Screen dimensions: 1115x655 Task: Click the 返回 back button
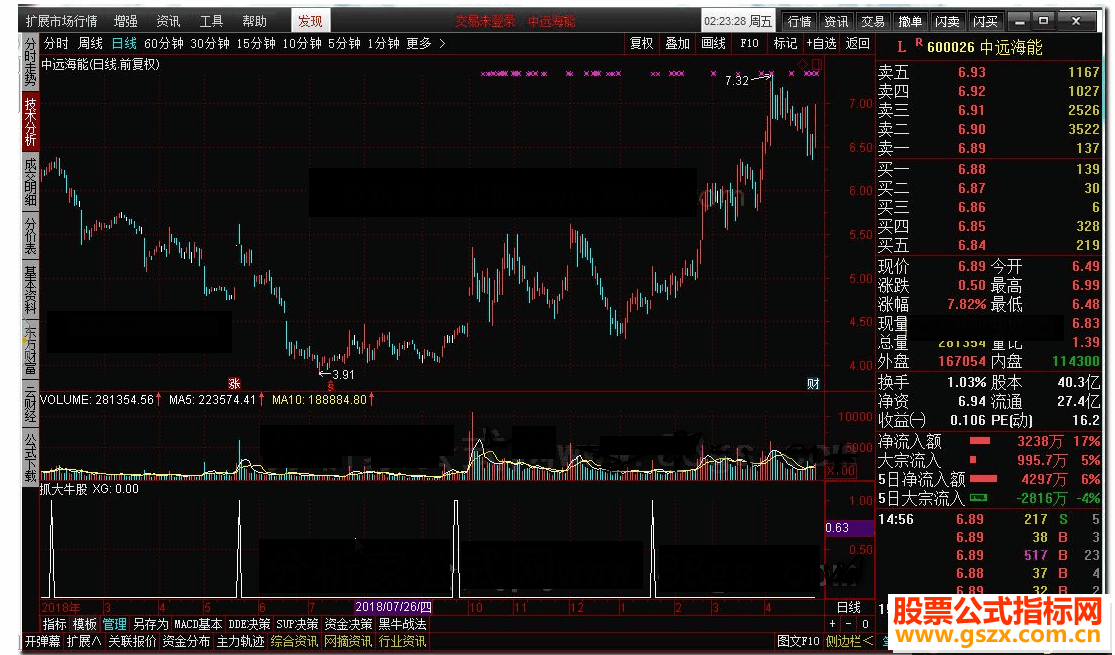pyautogui.click(x=858, y=43)
